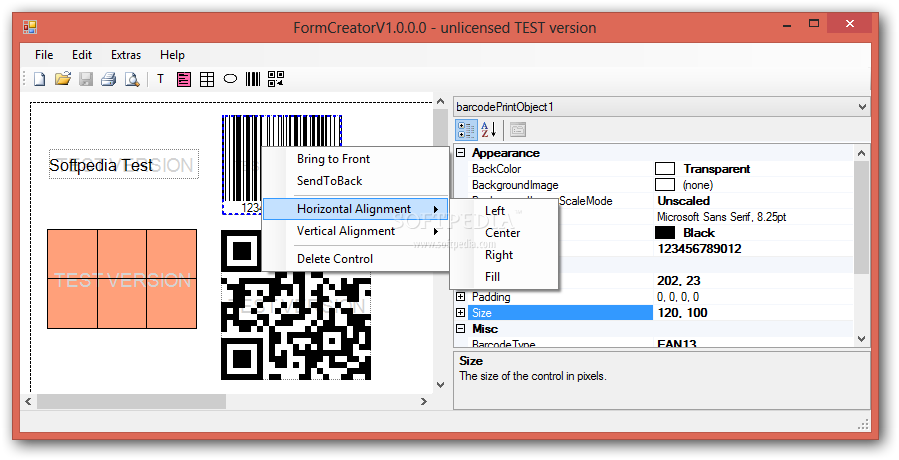
Task: Open a file with the folder icon
Action: tap(62, 79)
